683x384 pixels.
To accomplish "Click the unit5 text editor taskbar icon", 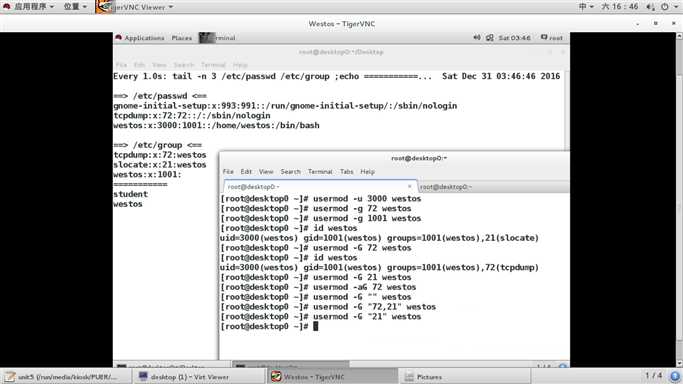I will [x=10, y=377].
